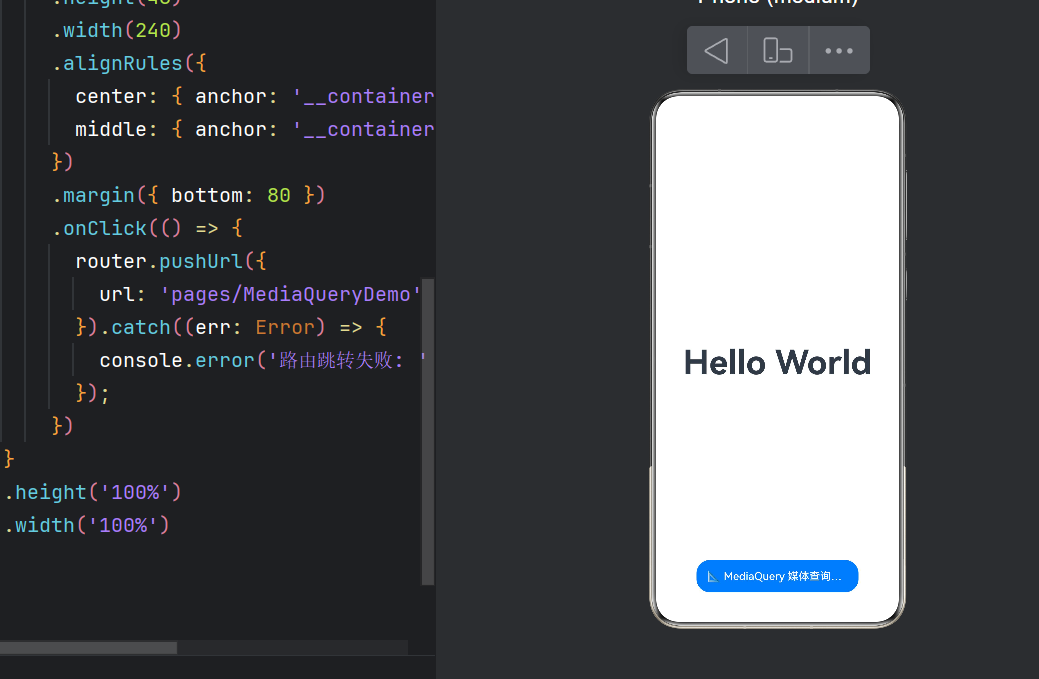This screenshot has height=679, width=1039.
Task: Toggle device rotation icon in previewer
Action: pos(778,50)
